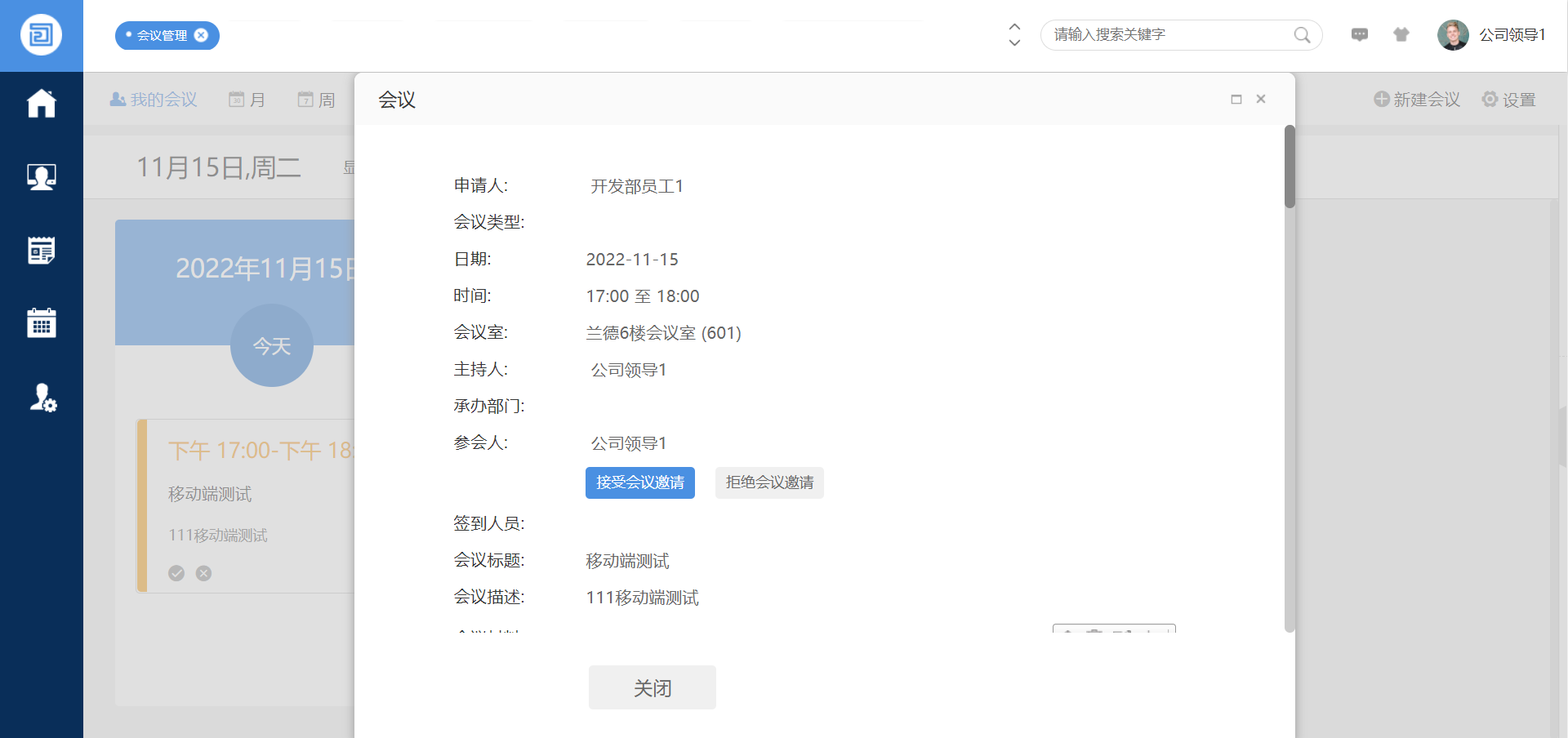
Task: Click the 会议类型: label
Action: 489,222
